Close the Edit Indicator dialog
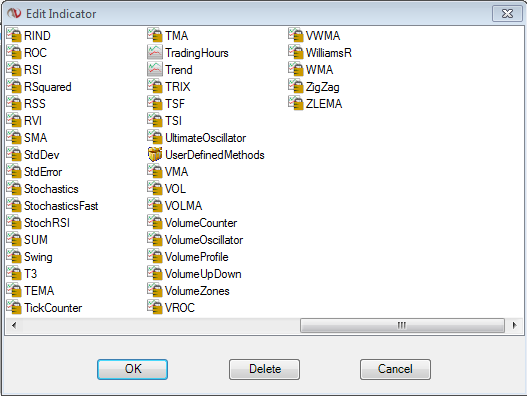The width and height of the screenshot is (527, 396). pyautogui.click(x=507, y=13)
